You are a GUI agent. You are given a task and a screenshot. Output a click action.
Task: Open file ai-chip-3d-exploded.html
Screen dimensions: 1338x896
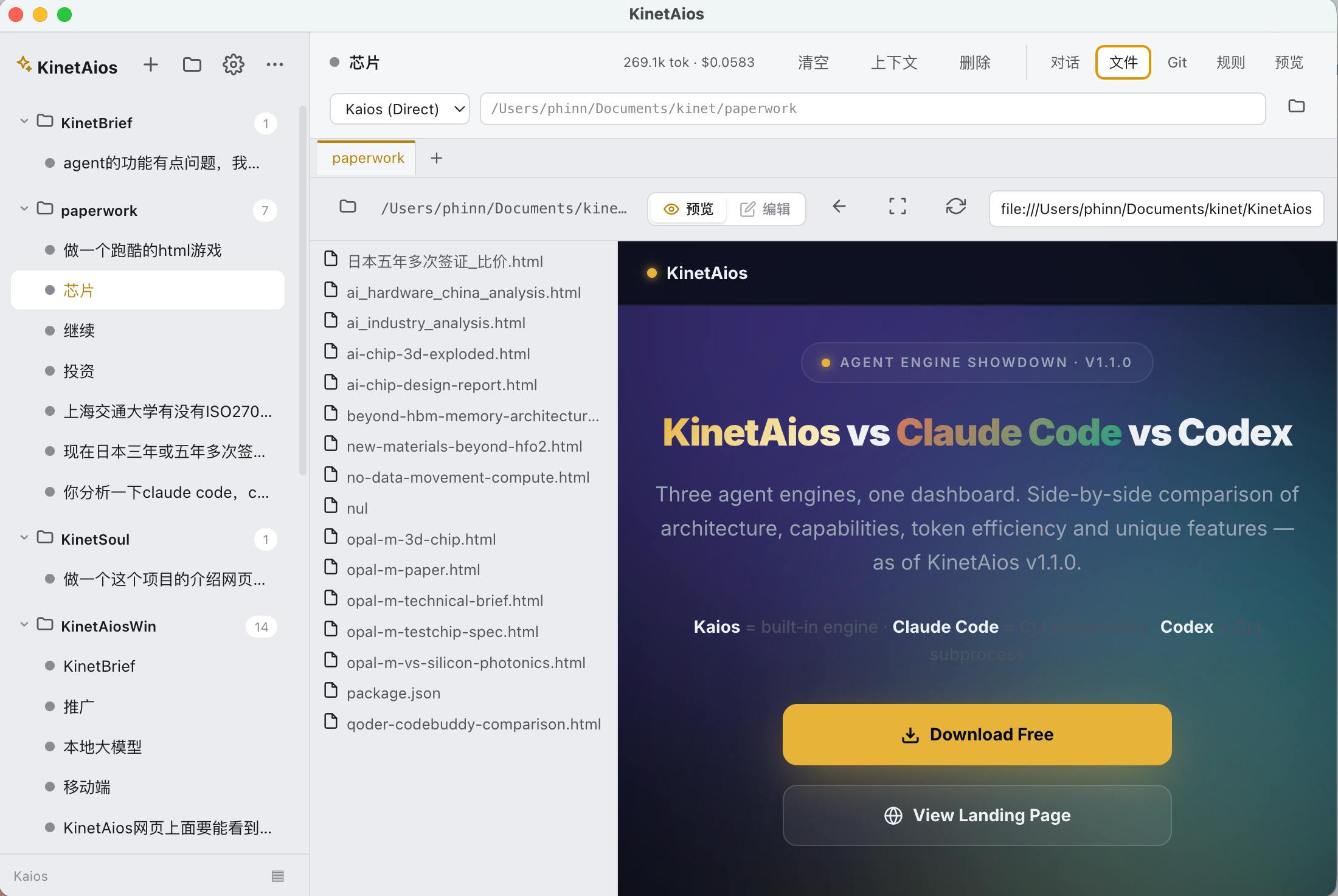[x=463, y=354]
